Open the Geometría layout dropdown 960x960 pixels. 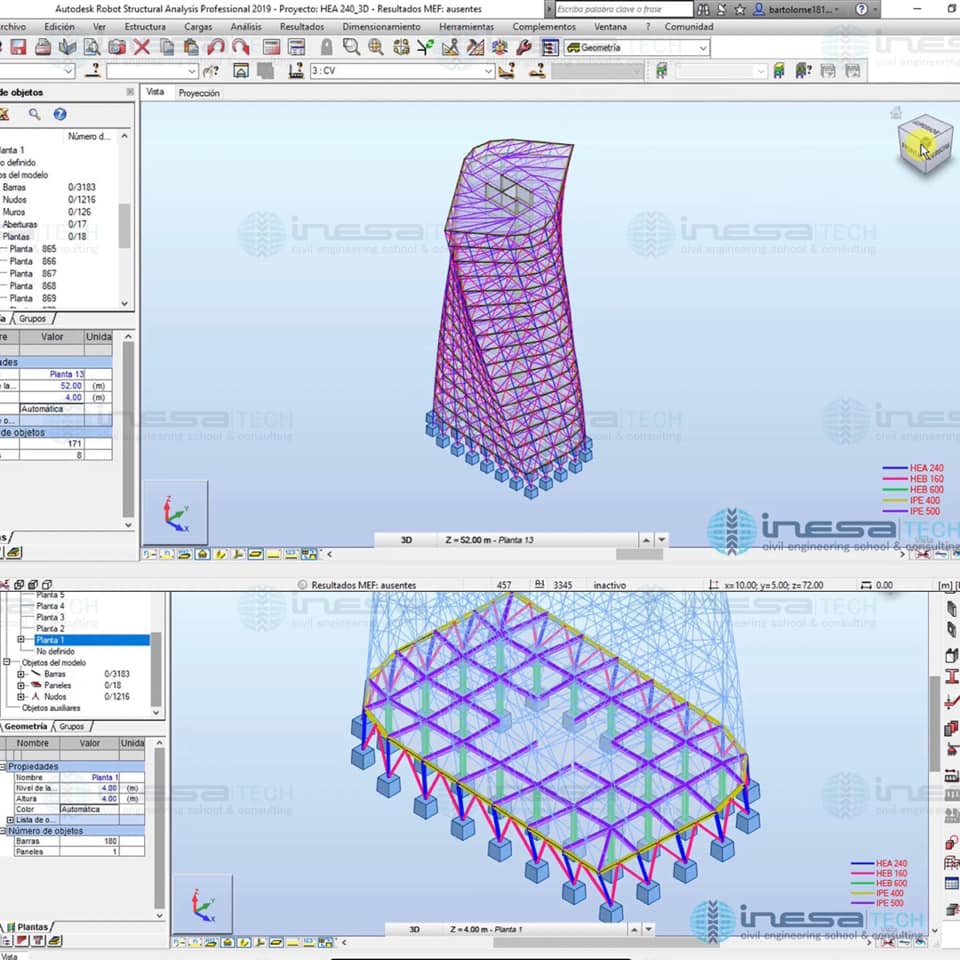pos(703,47)
